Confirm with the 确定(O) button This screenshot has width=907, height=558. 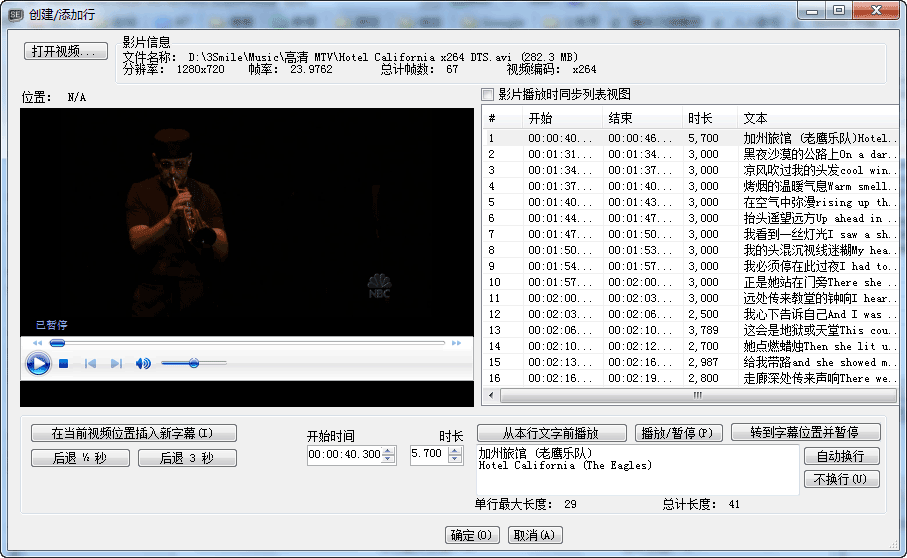tap(471, 535)
